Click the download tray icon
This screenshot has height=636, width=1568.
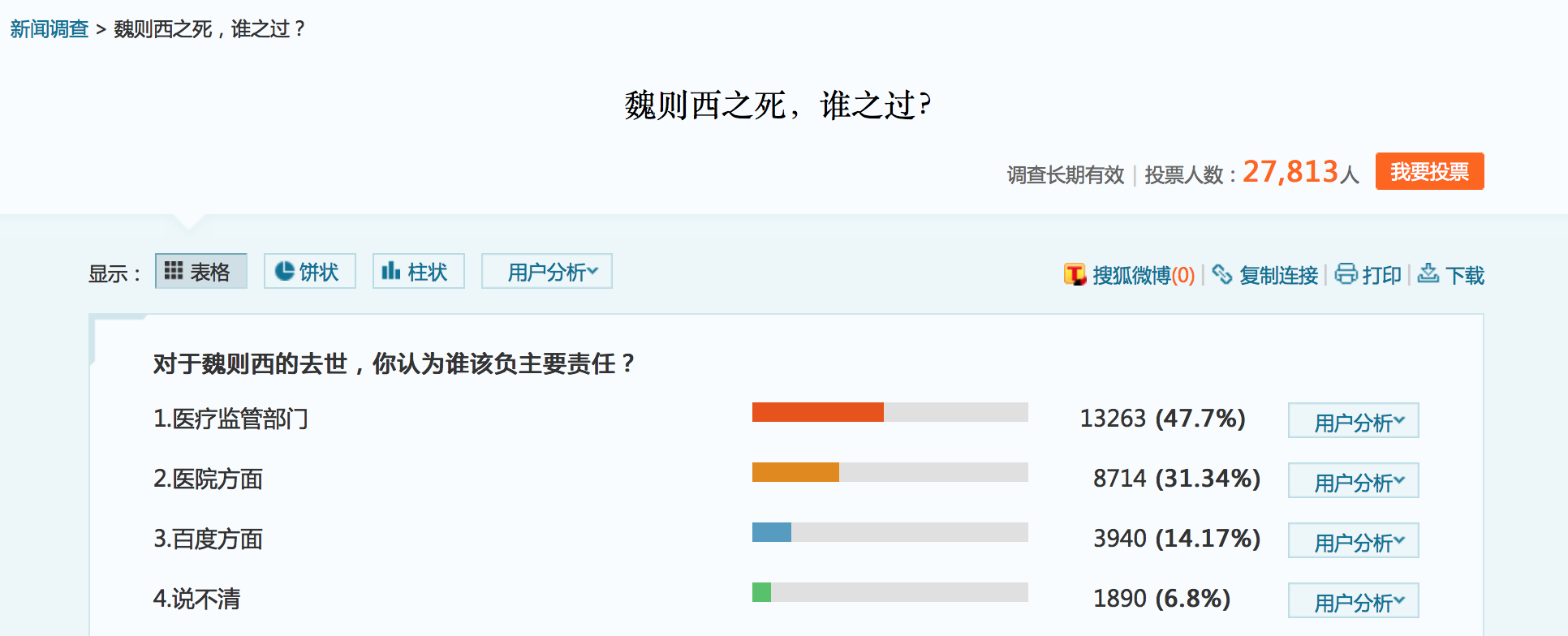[x=1428, y=273]
